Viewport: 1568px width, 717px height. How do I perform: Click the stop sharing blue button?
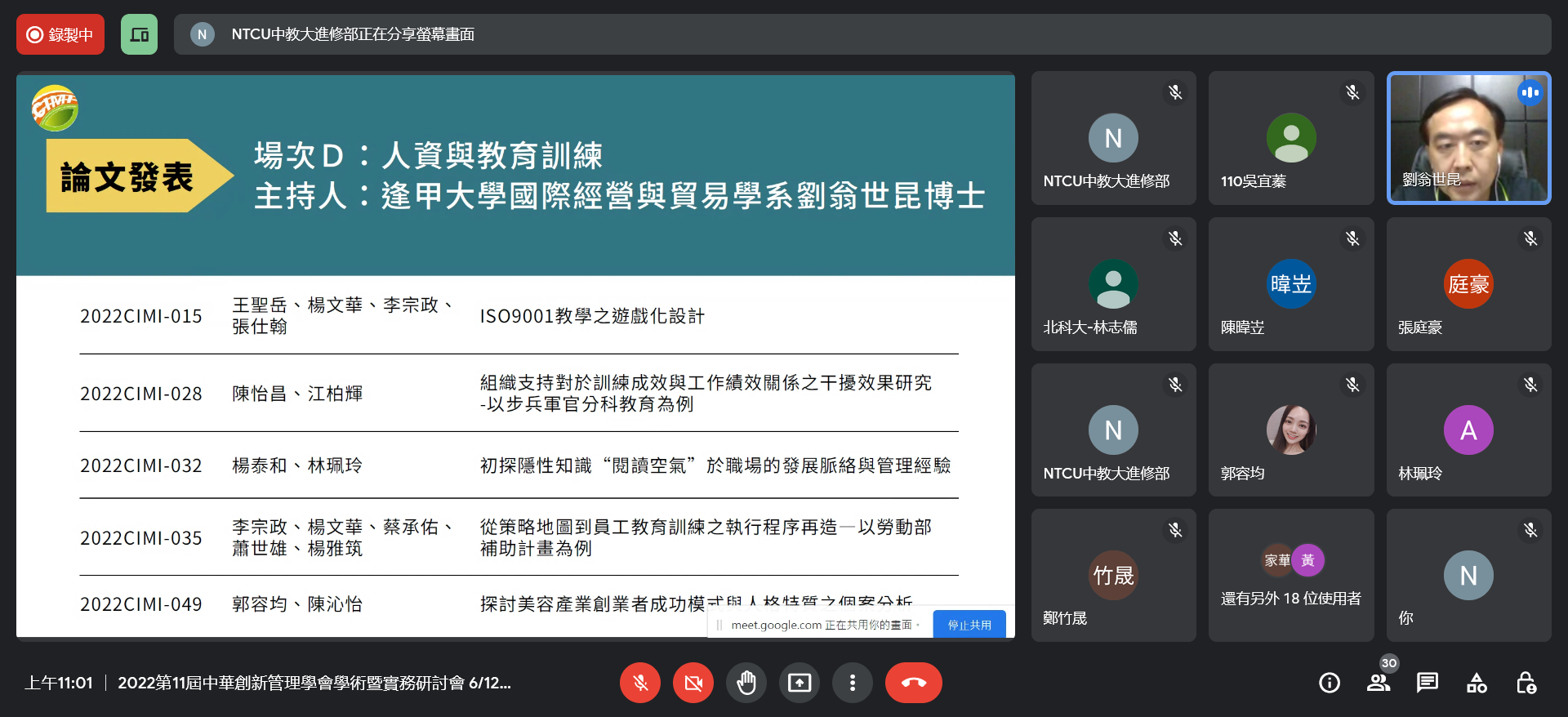click(969, 625)
